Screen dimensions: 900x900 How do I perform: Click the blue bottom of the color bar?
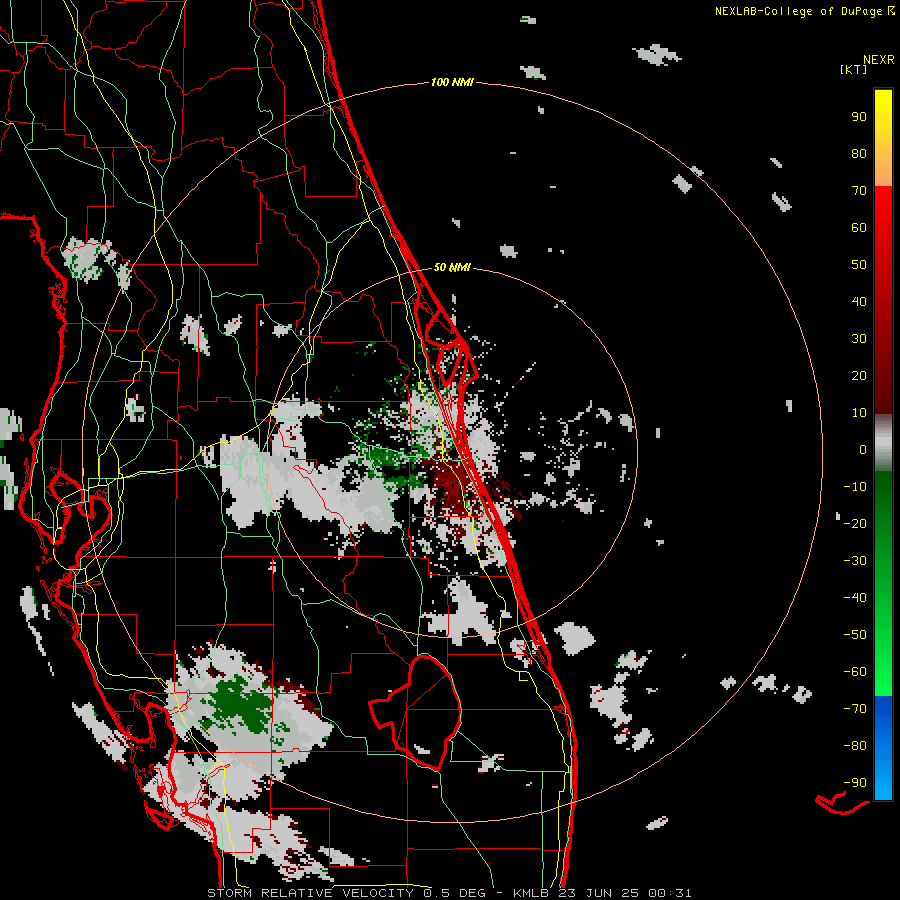883,747
